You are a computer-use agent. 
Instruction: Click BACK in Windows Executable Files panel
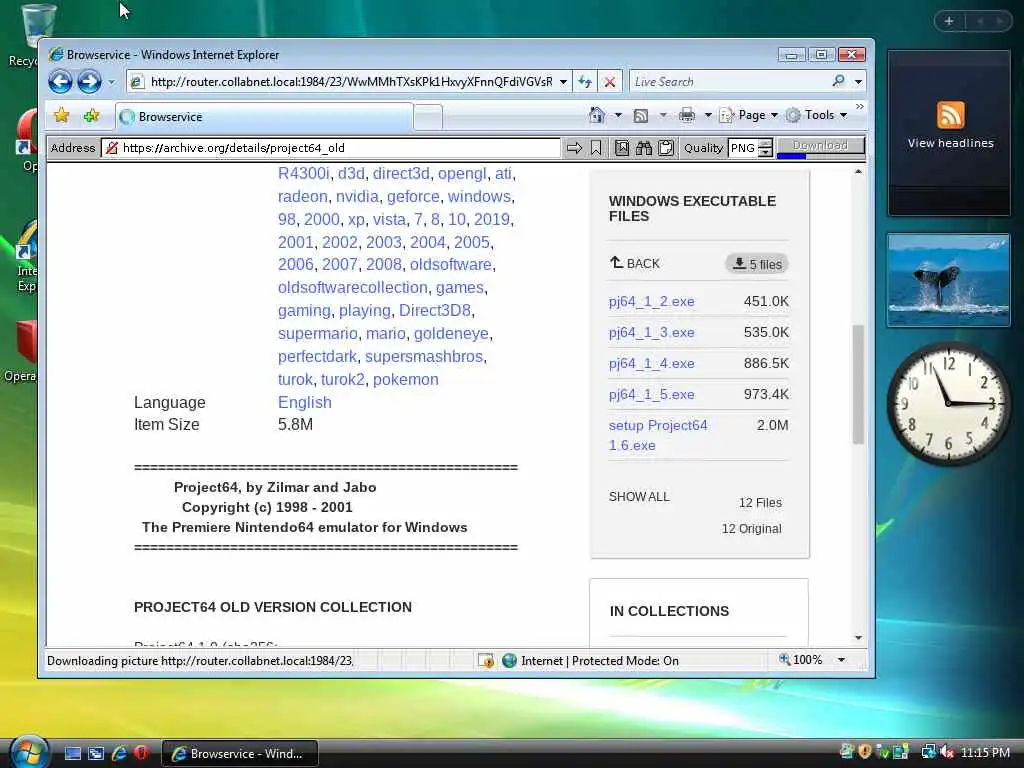(635, 263)
